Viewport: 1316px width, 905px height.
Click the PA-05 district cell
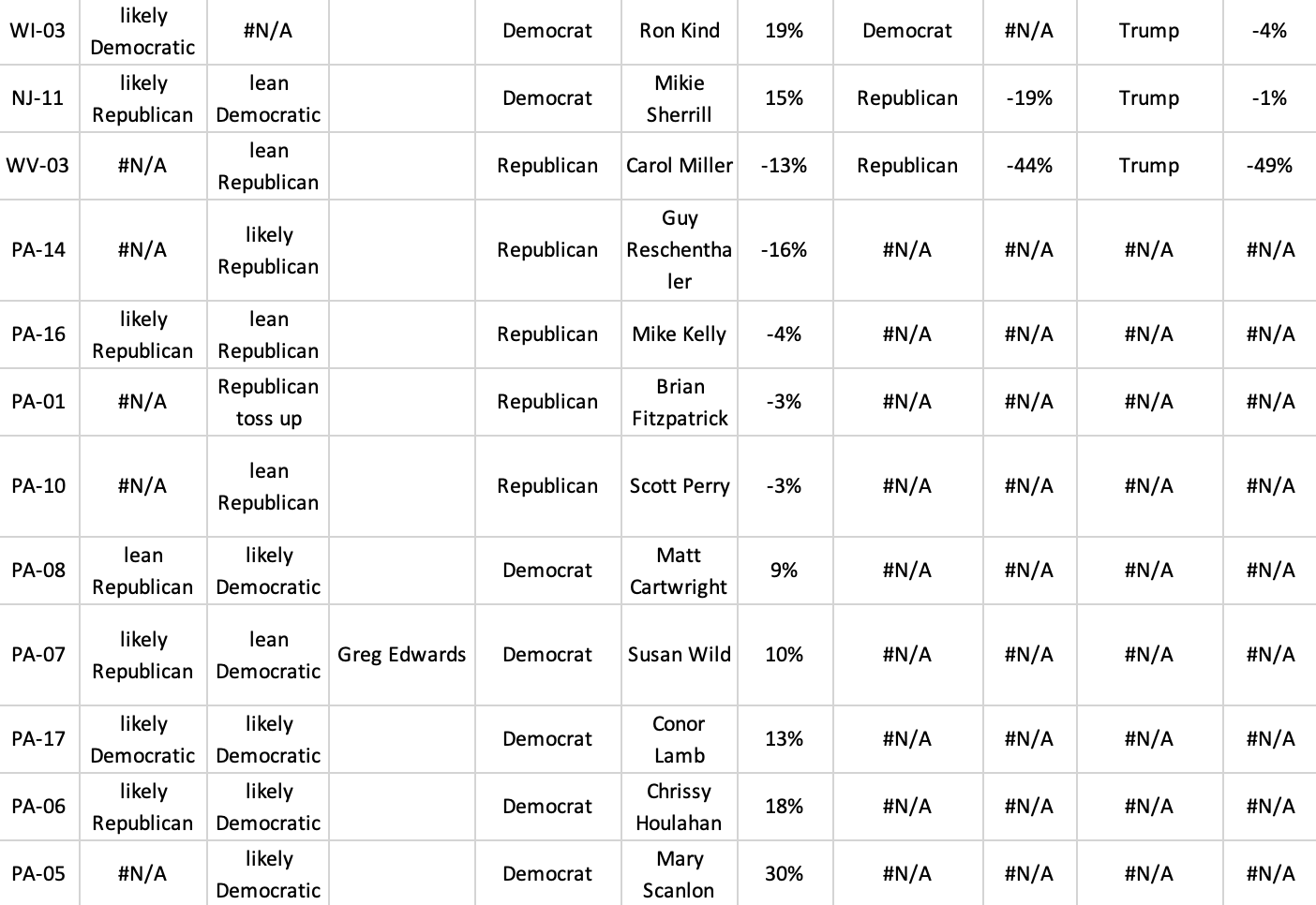pos(38,874)
